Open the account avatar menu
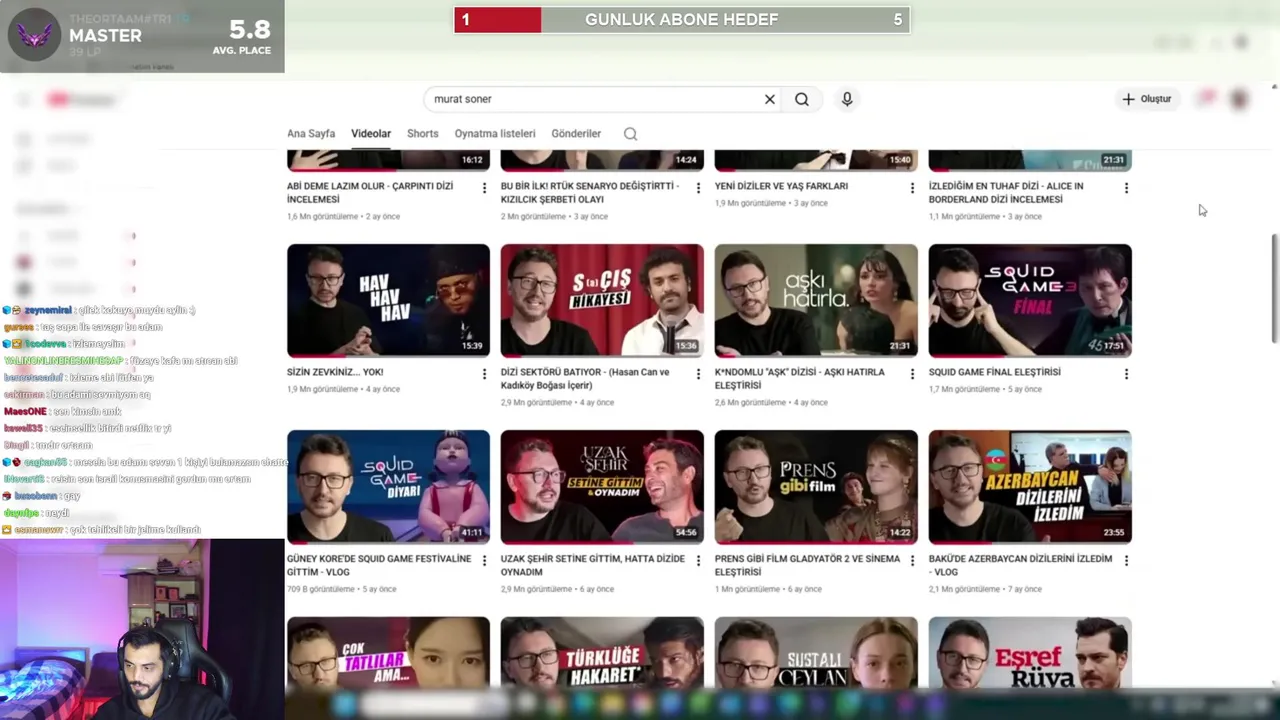The height and width of the screenshot is (720, 1280). pyautogui.click(x=1240, y=99)
